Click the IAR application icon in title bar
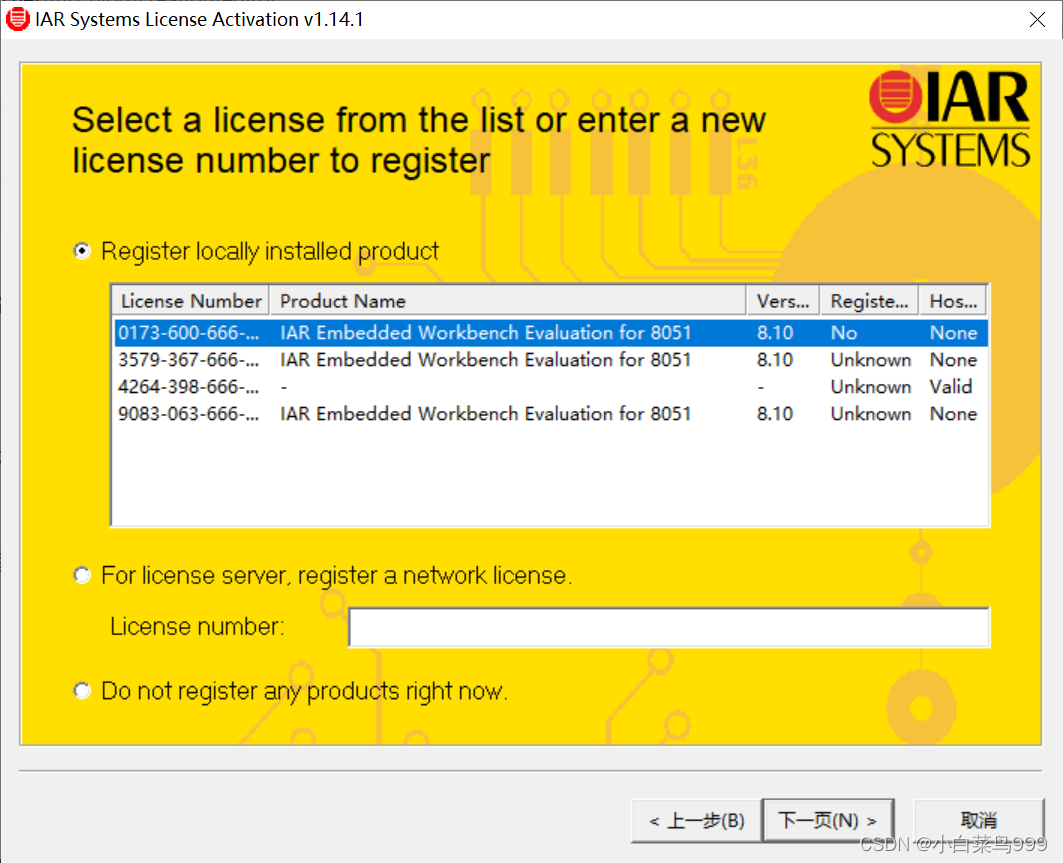The width and height of the screenshot is (1063, 863). 18,19
